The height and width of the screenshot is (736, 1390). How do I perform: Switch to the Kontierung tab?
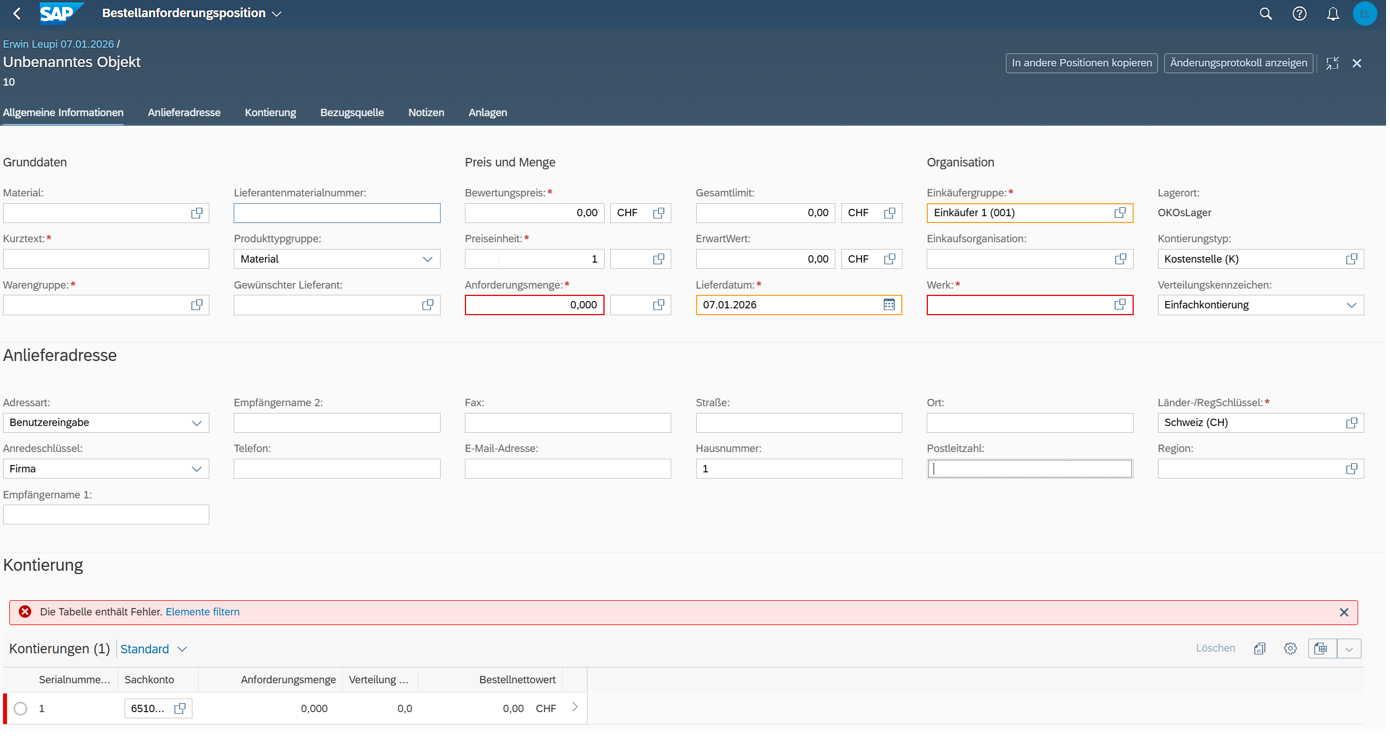click(x=271, y=113)
